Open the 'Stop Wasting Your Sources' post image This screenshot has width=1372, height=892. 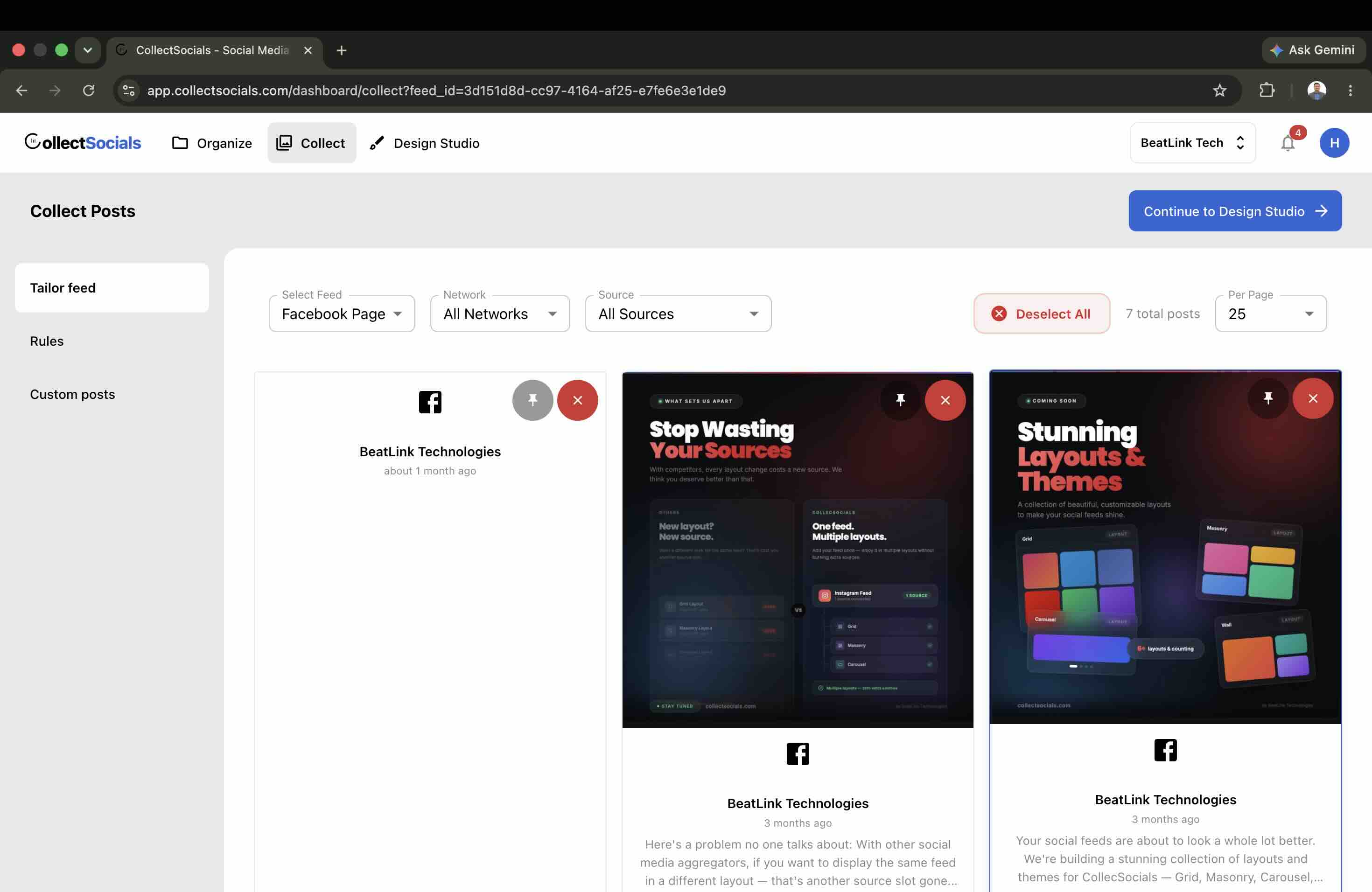tap(798, 551)
